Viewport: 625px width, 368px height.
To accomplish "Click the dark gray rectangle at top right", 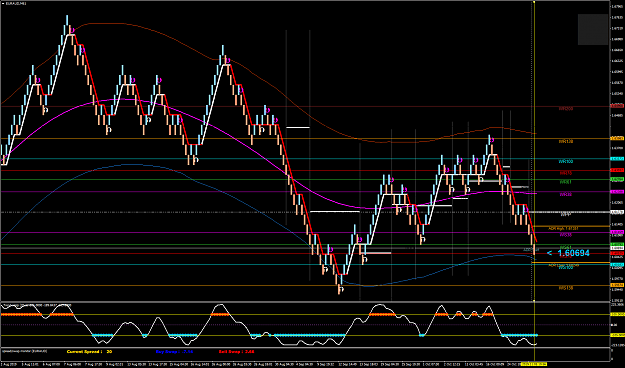I will click(593, 30).
